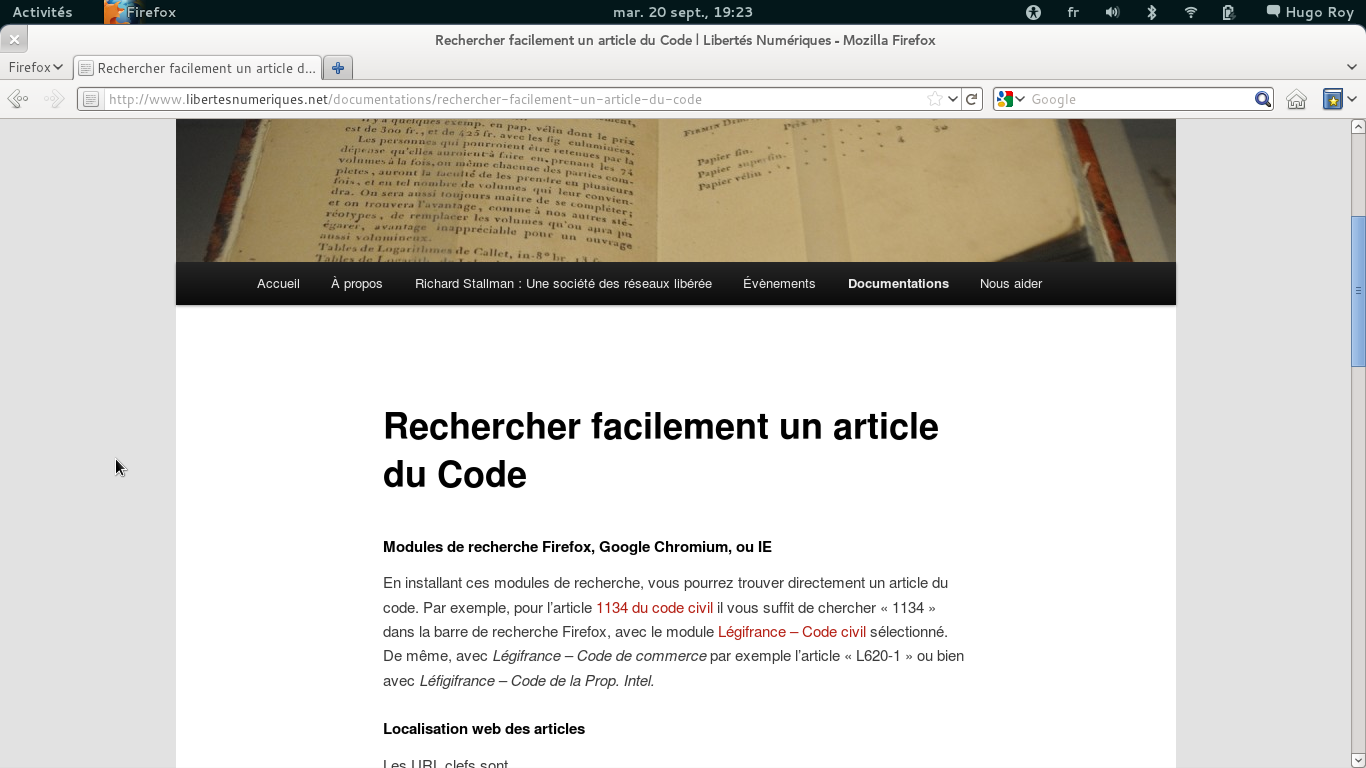
Task: Open the À propos page
Action: point(357,283)
